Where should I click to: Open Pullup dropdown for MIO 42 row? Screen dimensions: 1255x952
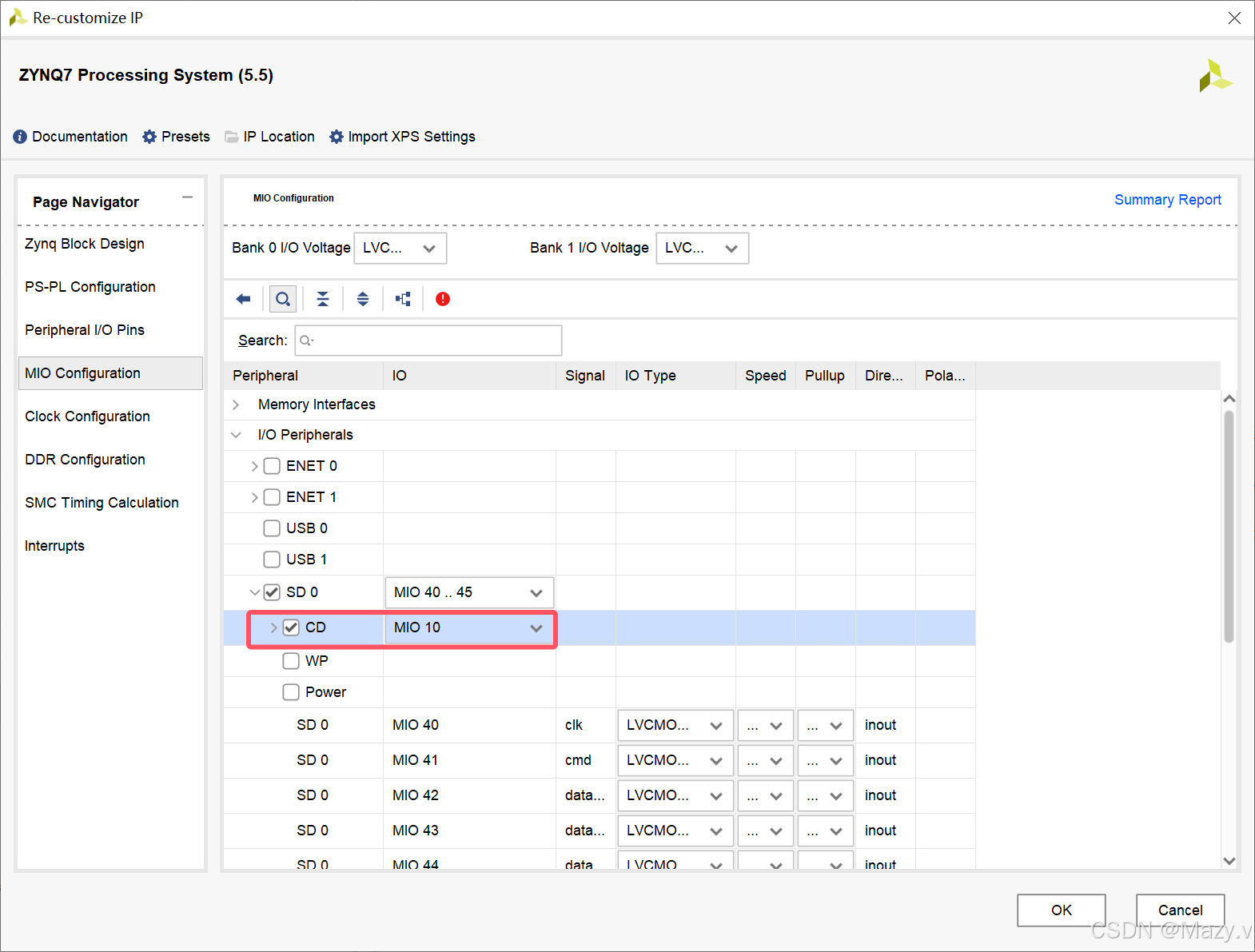tap(826, 796)
